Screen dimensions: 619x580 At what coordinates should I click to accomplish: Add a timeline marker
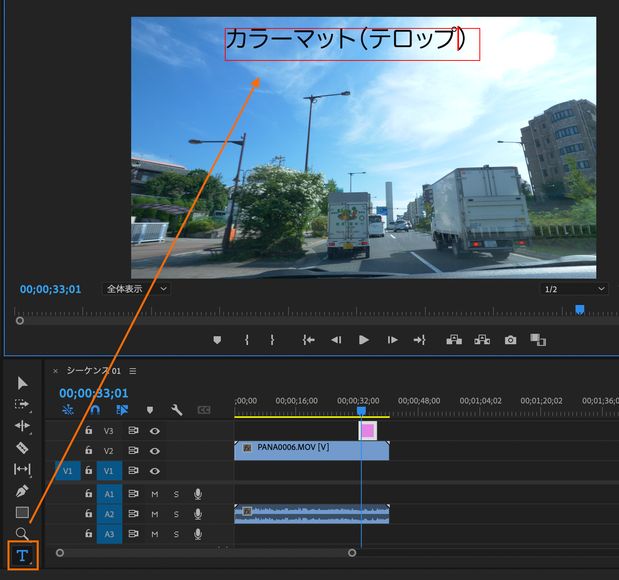(x=150, y=410)
